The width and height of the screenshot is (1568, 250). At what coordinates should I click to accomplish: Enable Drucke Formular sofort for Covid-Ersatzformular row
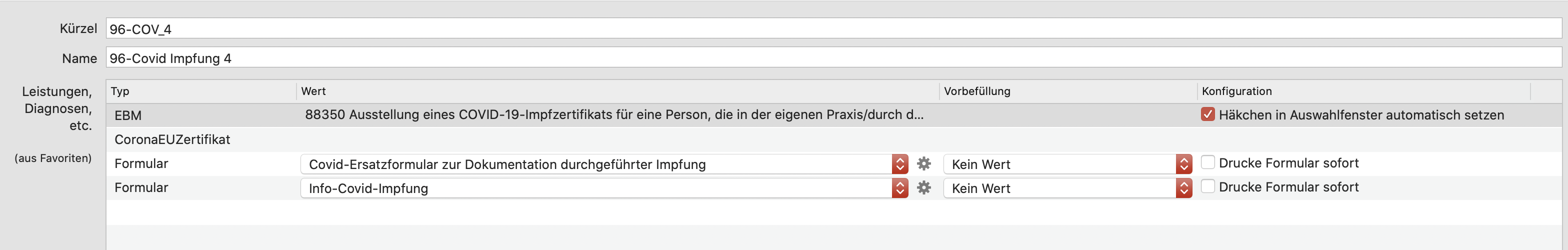click(x=1207, y=162)
